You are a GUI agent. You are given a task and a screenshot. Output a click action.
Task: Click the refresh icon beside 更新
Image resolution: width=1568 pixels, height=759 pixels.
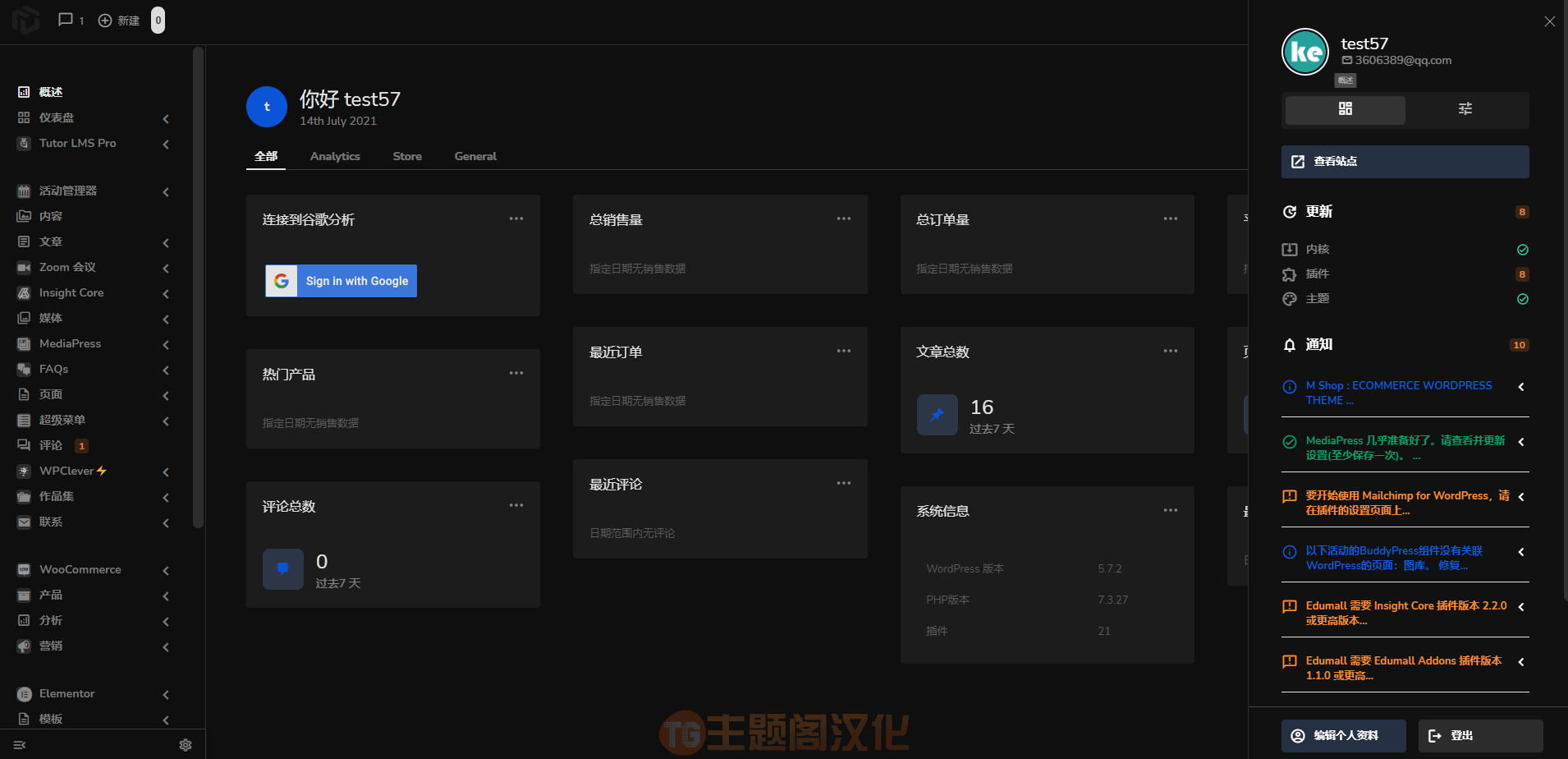(x=1290, y=212)
